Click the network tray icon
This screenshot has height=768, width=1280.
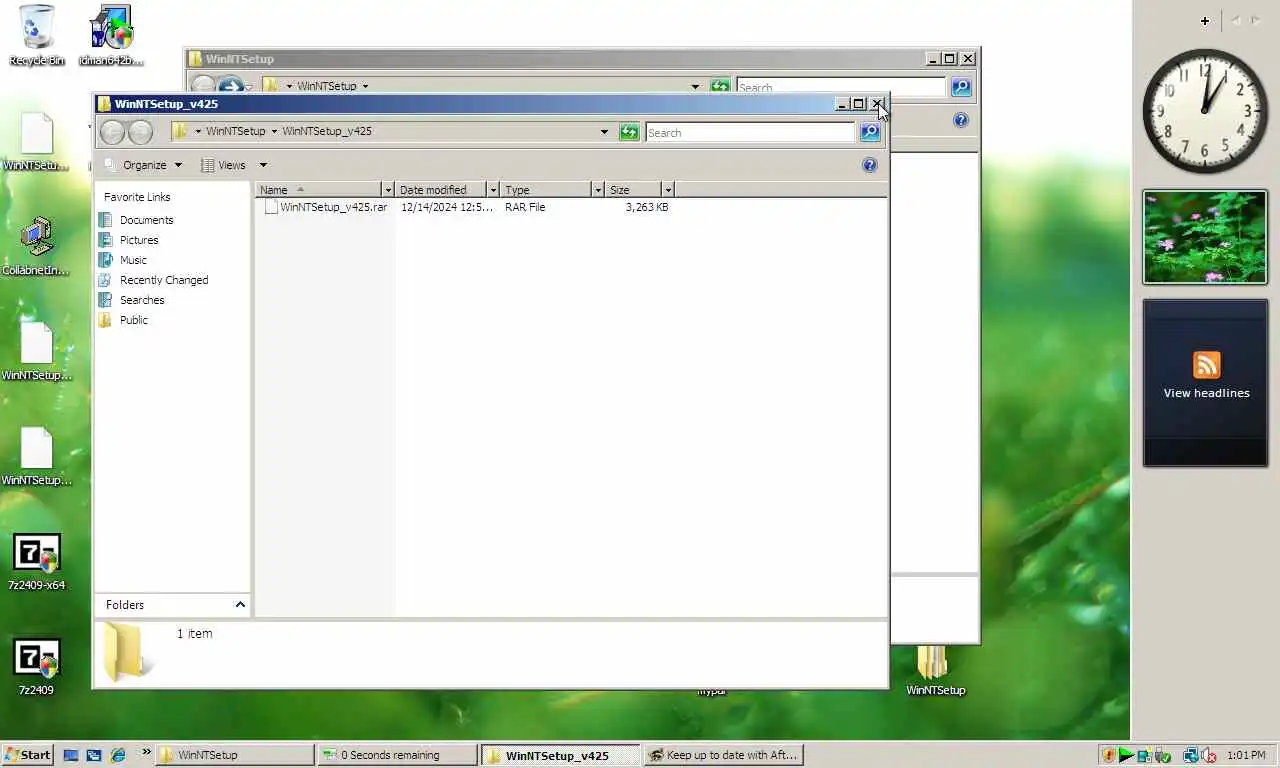pyautogui.click(x=1190, y=755)
